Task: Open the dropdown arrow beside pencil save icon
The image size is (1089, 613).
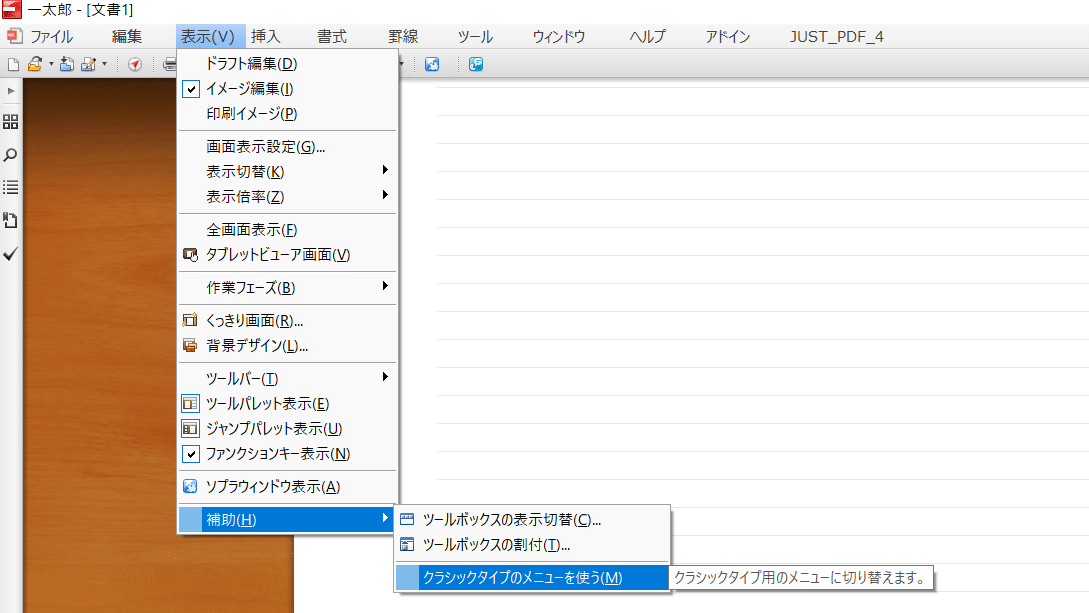Action: (104, 65)
